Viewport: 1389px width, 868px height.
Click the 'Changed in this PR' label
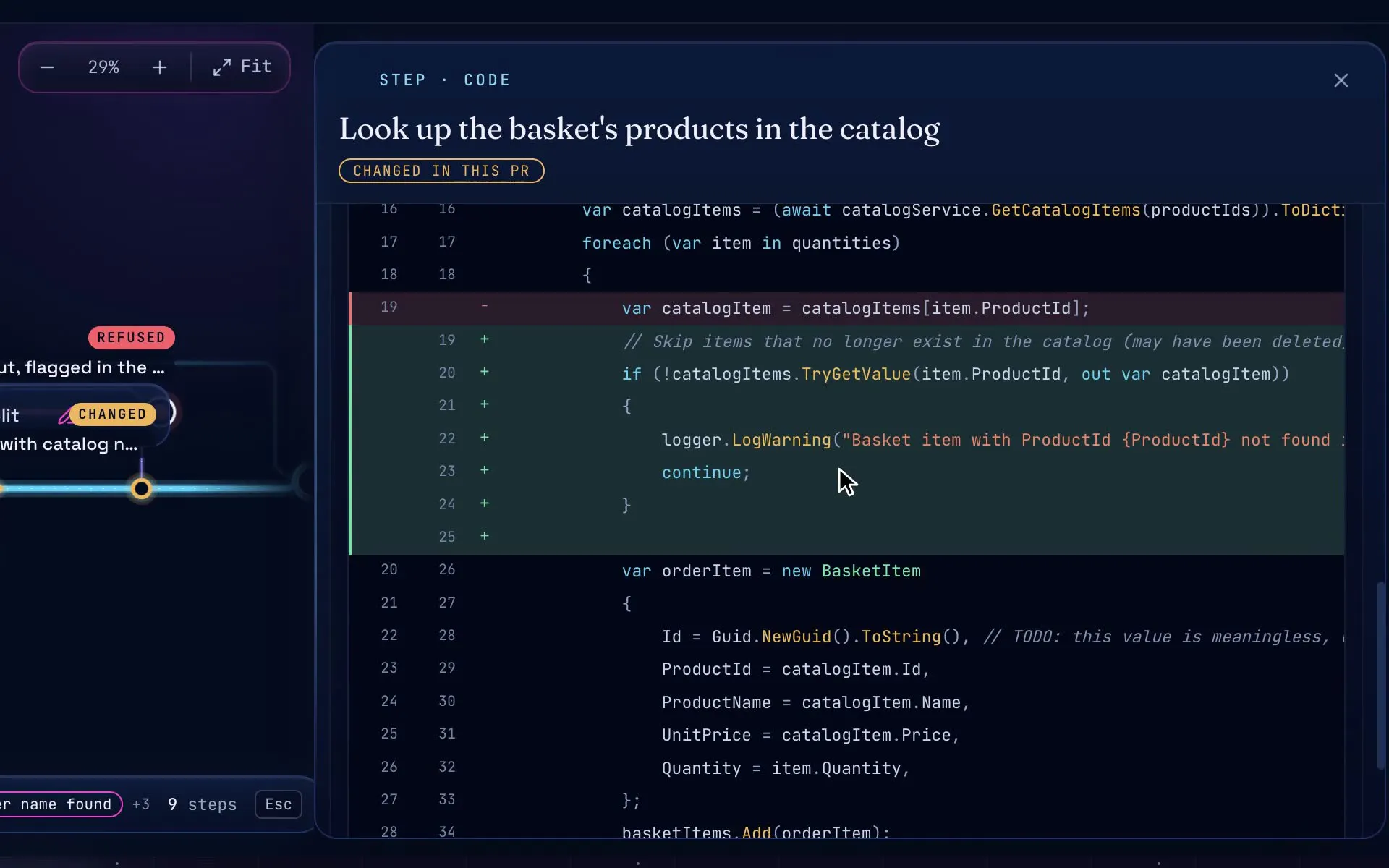[441, 171]
